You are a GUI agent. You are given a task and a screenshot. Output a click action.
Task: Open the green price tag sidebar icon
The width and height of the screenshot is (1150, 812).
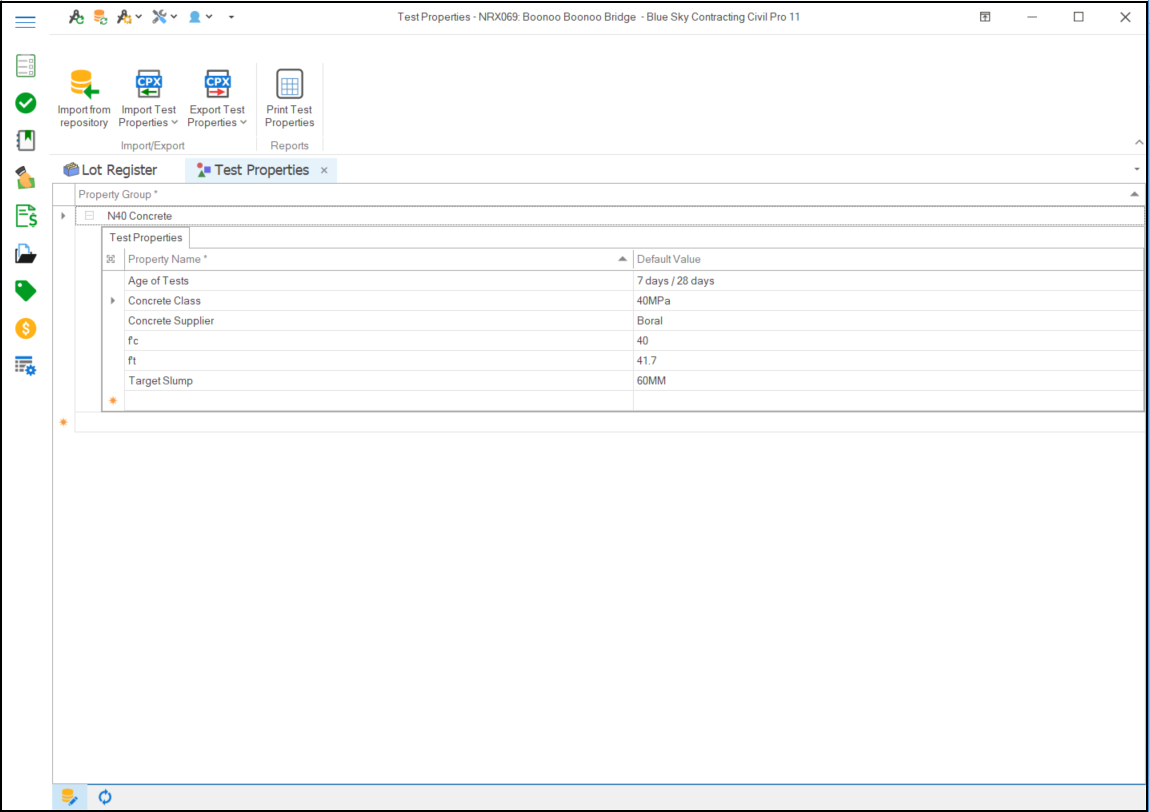(x=26, y=291)
